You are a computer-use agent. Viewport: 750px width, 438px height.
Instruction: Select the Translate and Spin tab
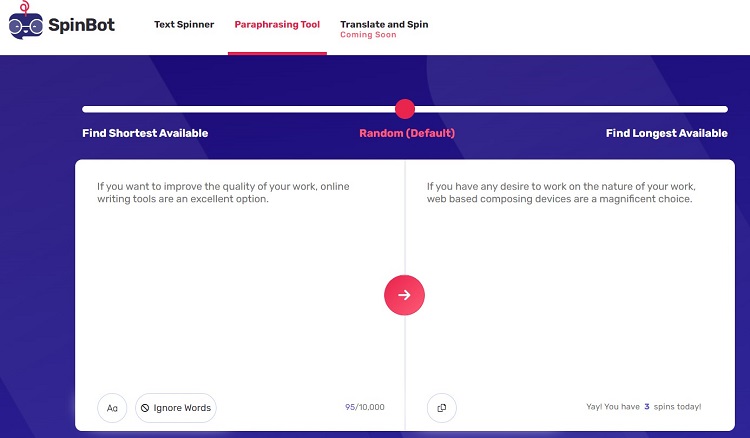[x=384, y=24]
